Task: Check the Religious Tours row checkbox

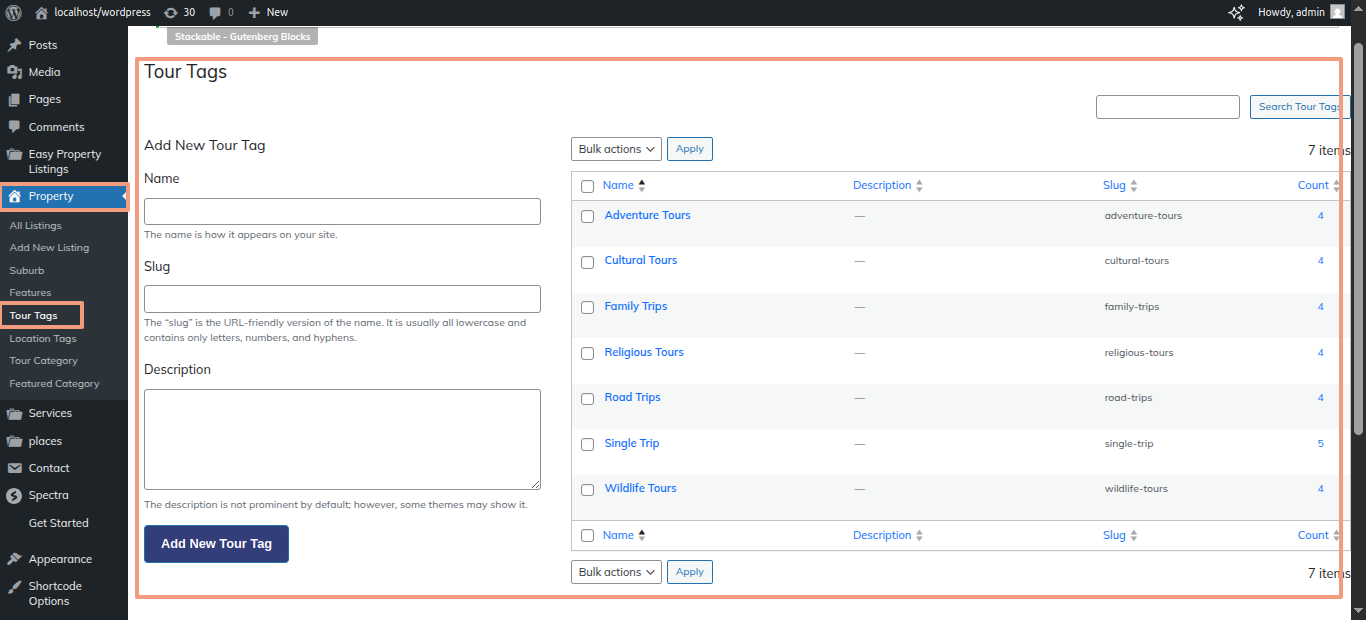Action: click(587, 353)
